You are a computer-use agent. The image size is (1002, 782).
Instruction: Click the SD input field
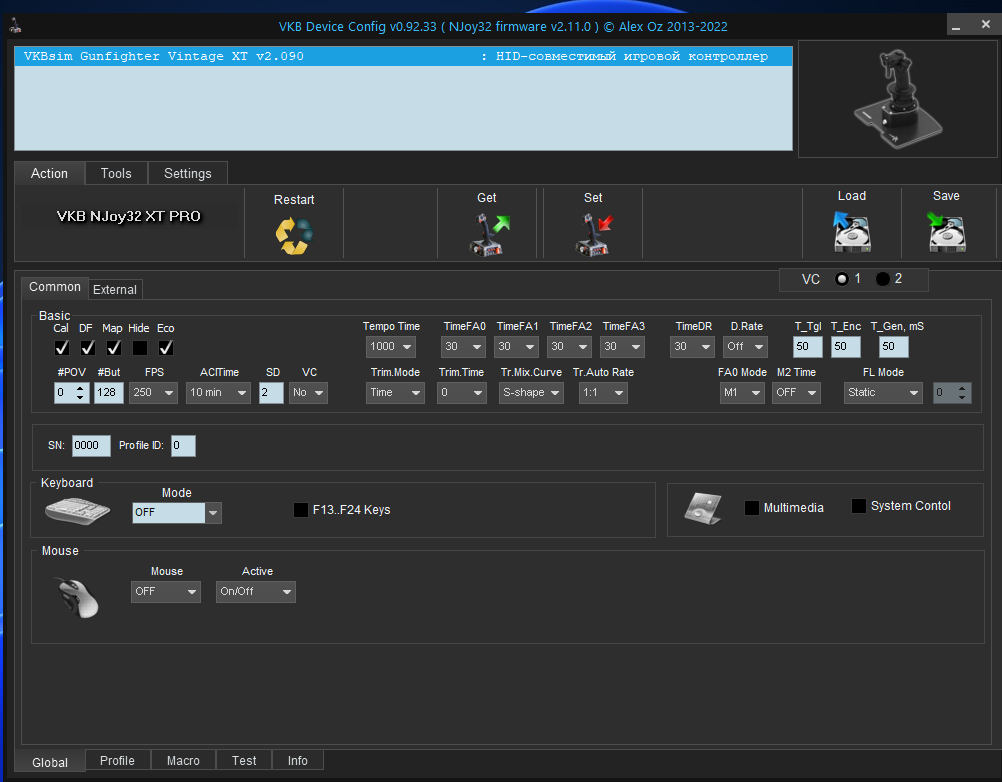(x=271, y=393)
